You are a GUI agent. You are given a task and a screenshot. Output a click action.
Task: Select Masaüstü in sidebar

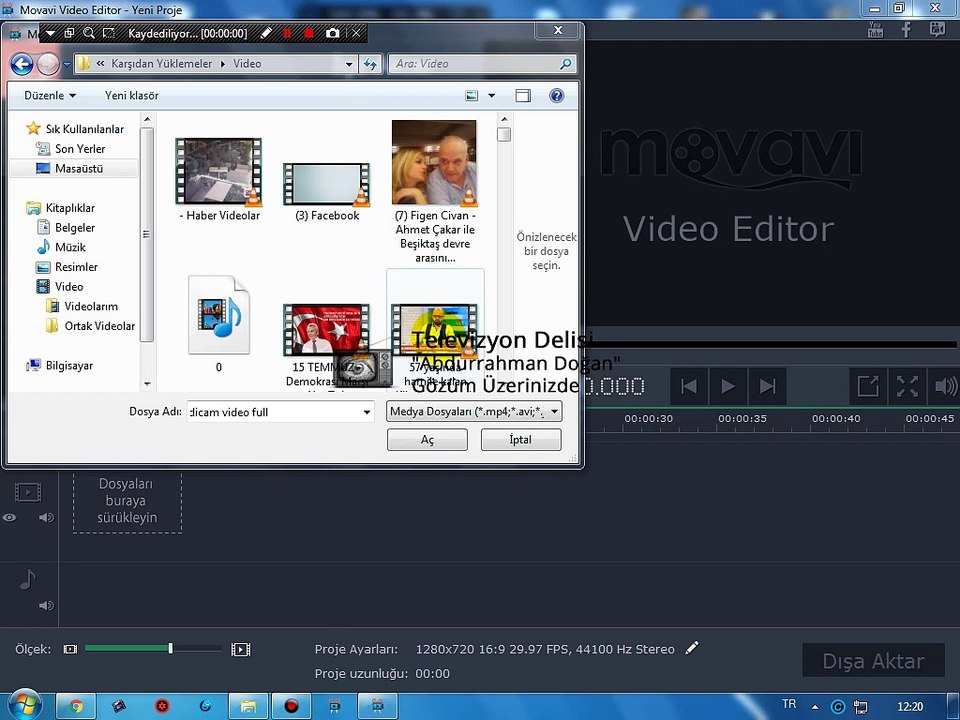(78, 168)
